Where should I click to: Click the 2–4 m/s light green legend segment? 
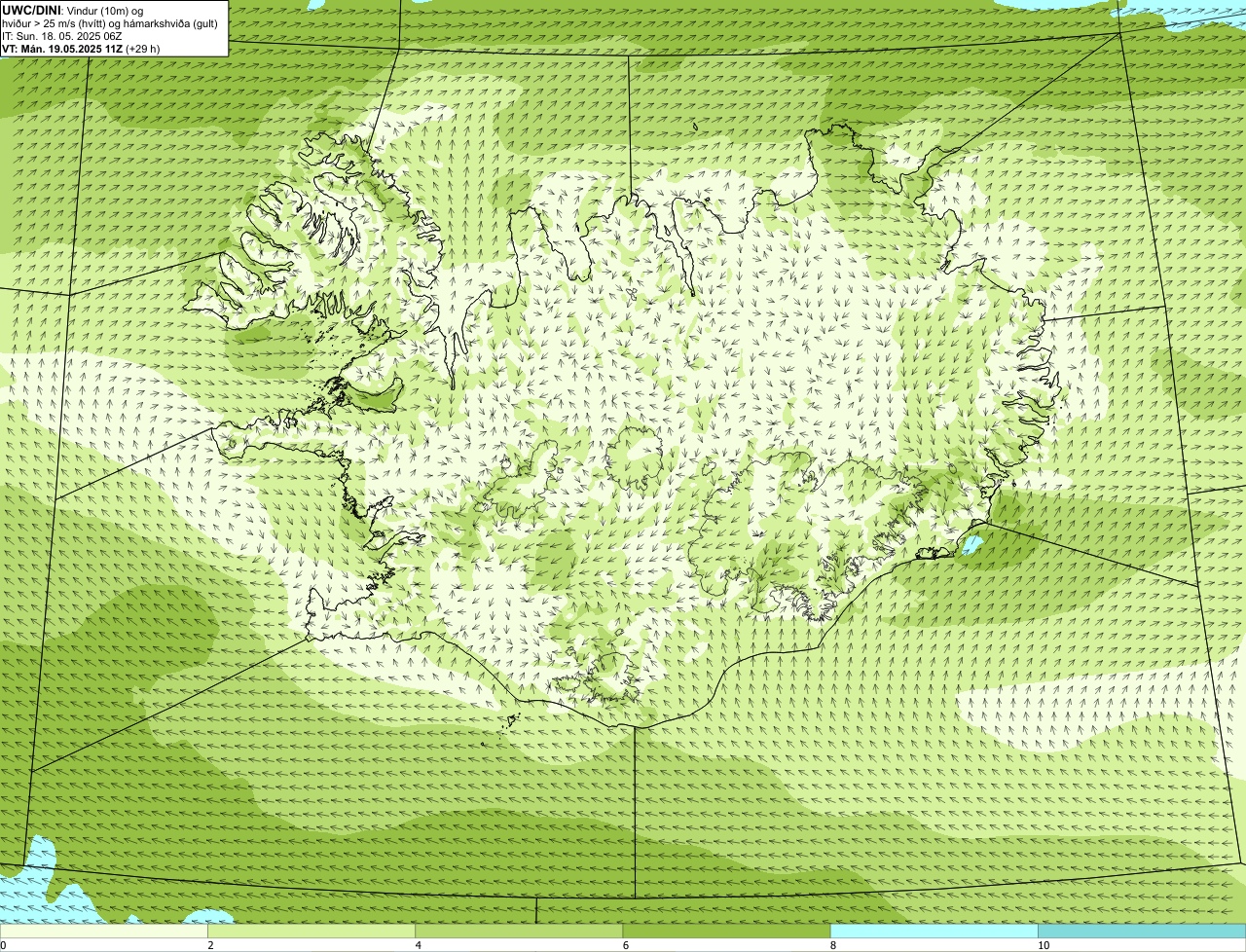point(311,932)
